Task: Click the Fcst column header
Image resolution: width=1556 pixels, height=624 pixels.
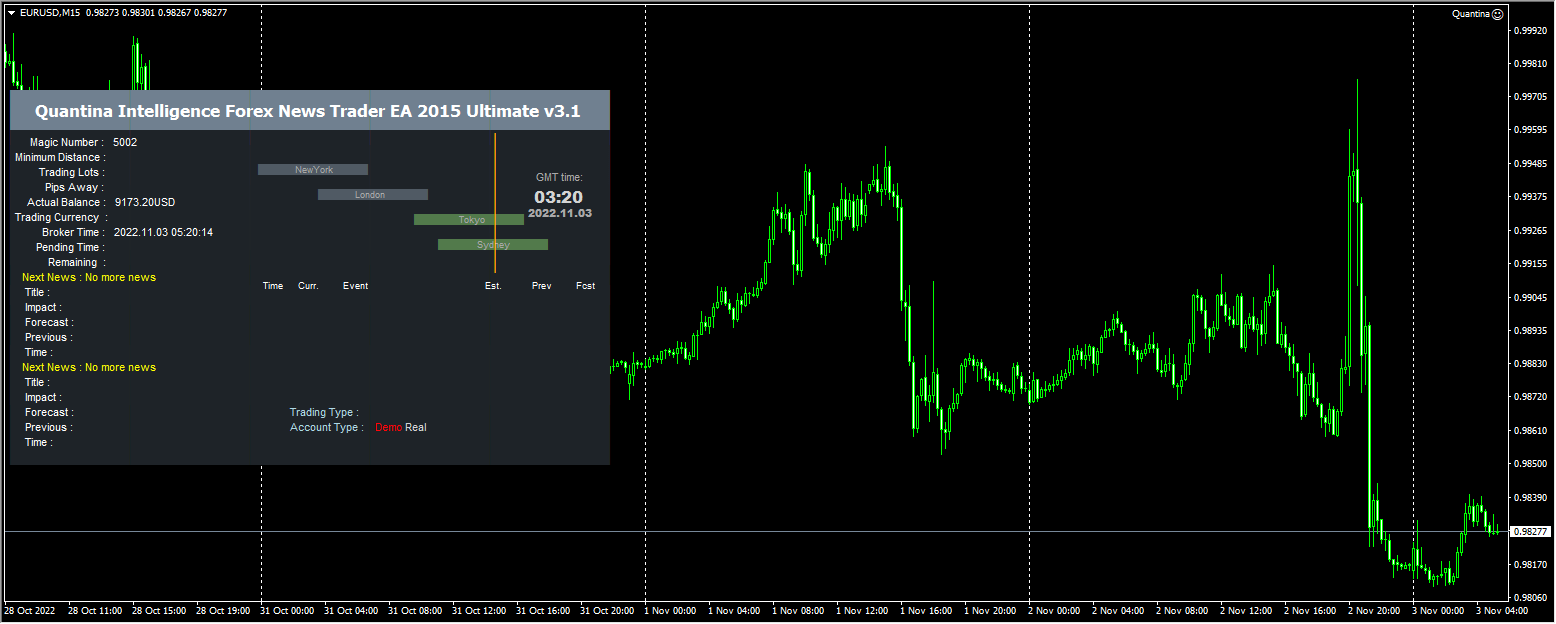Action: point(585,286)
